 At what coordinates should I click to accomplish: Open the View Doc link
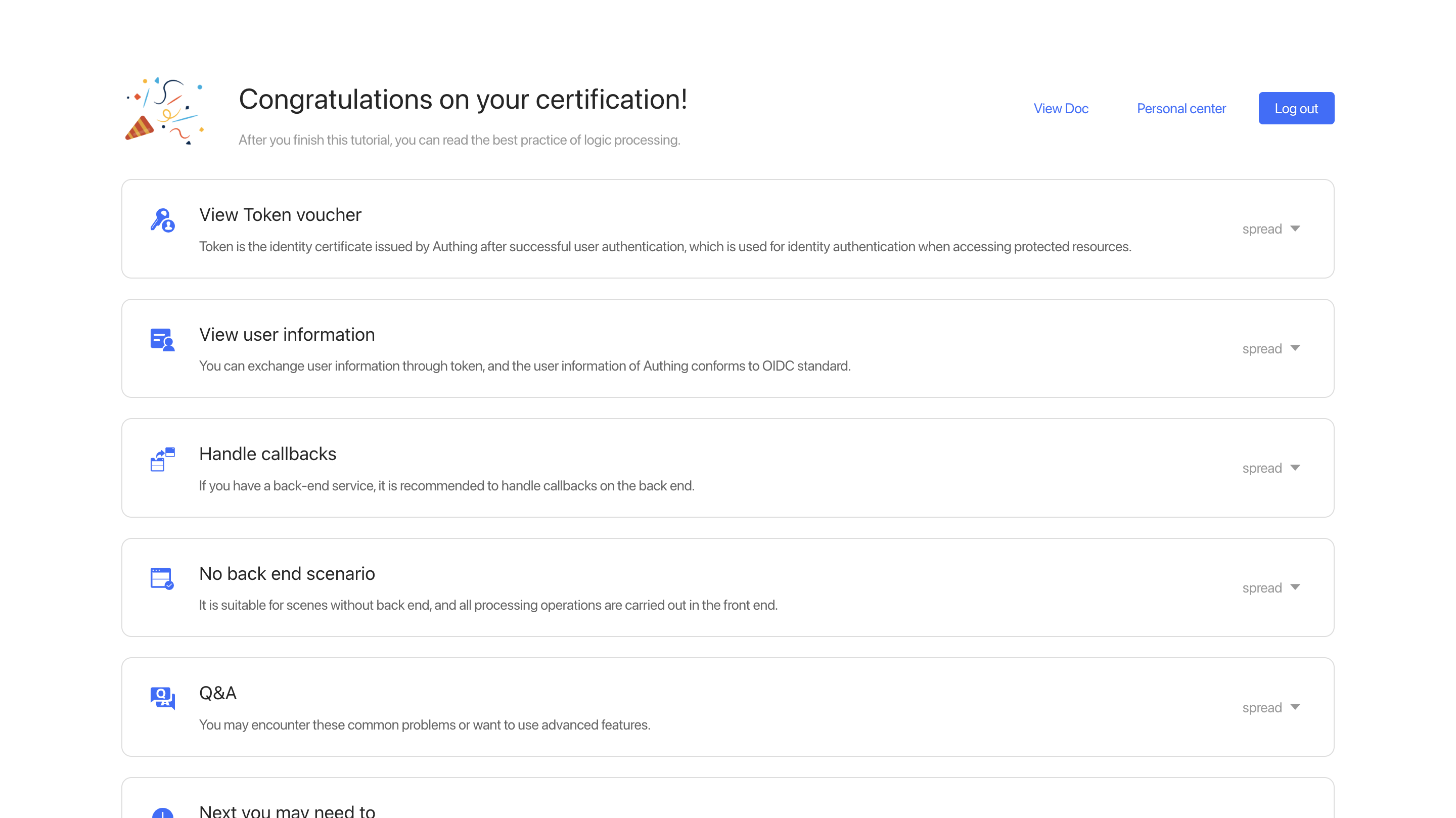1060,109
